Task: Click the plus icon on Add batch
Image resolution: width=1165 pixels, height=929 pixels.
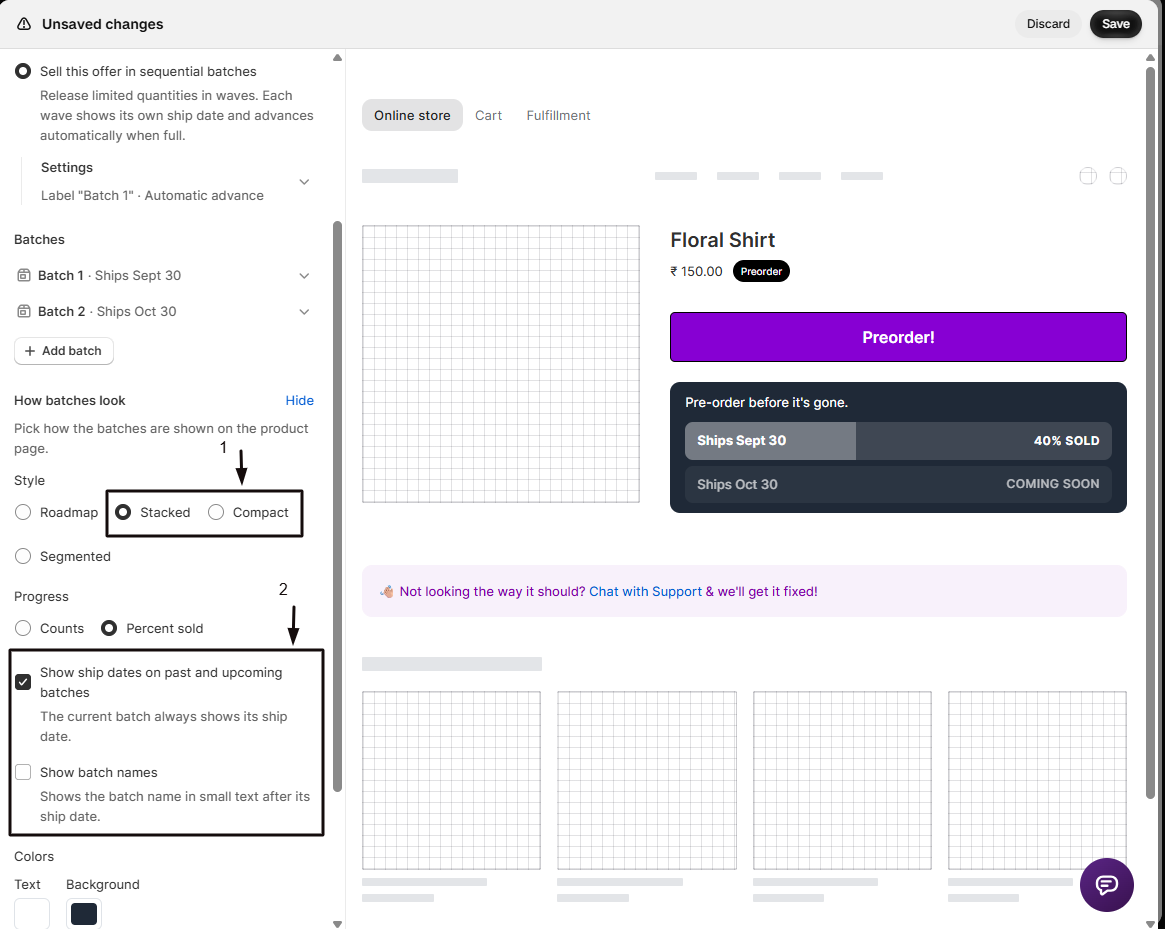Action: click(30, 351)
